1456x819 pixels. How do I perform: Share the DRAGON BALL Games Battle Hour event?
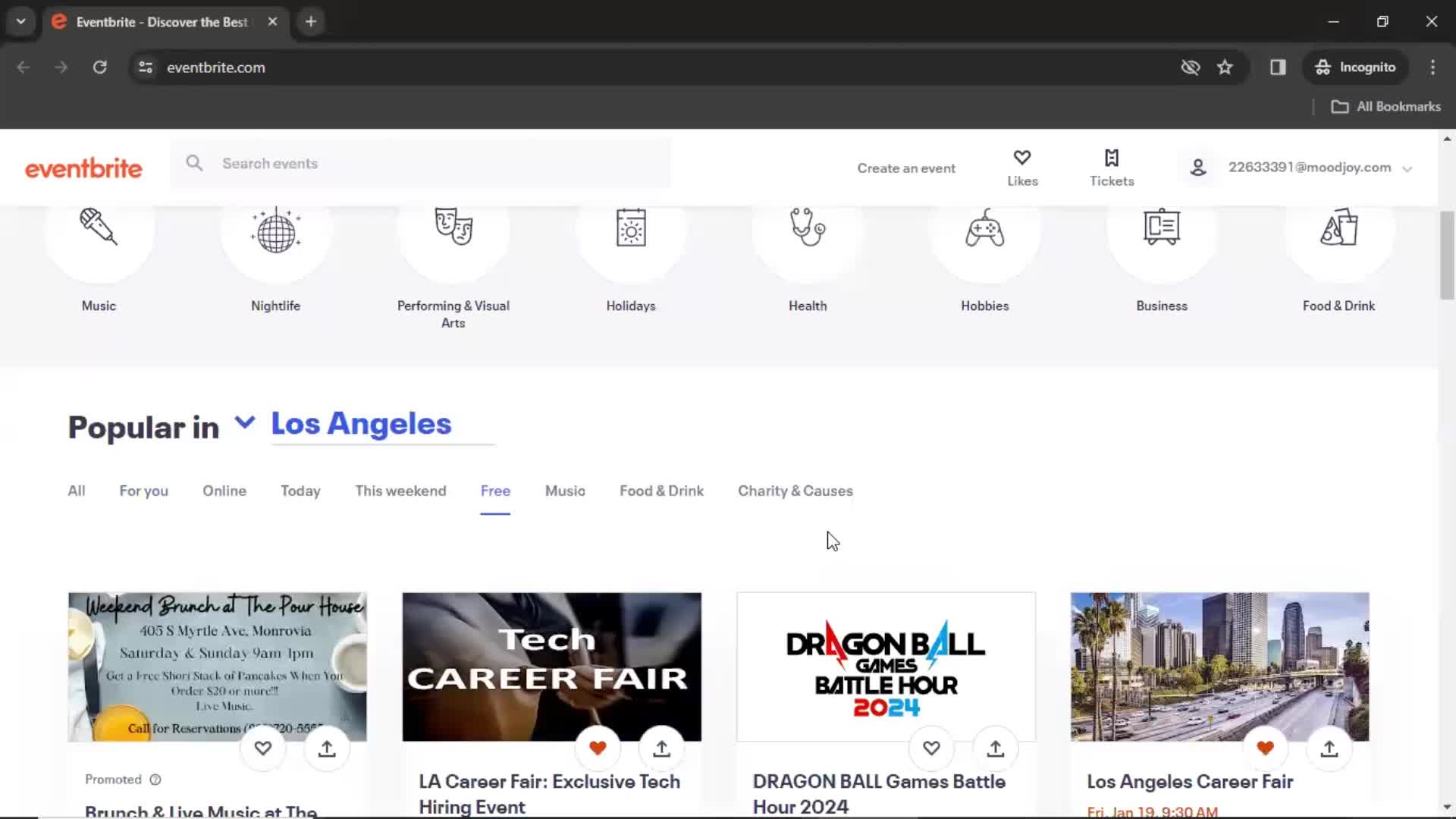point(996,748)
